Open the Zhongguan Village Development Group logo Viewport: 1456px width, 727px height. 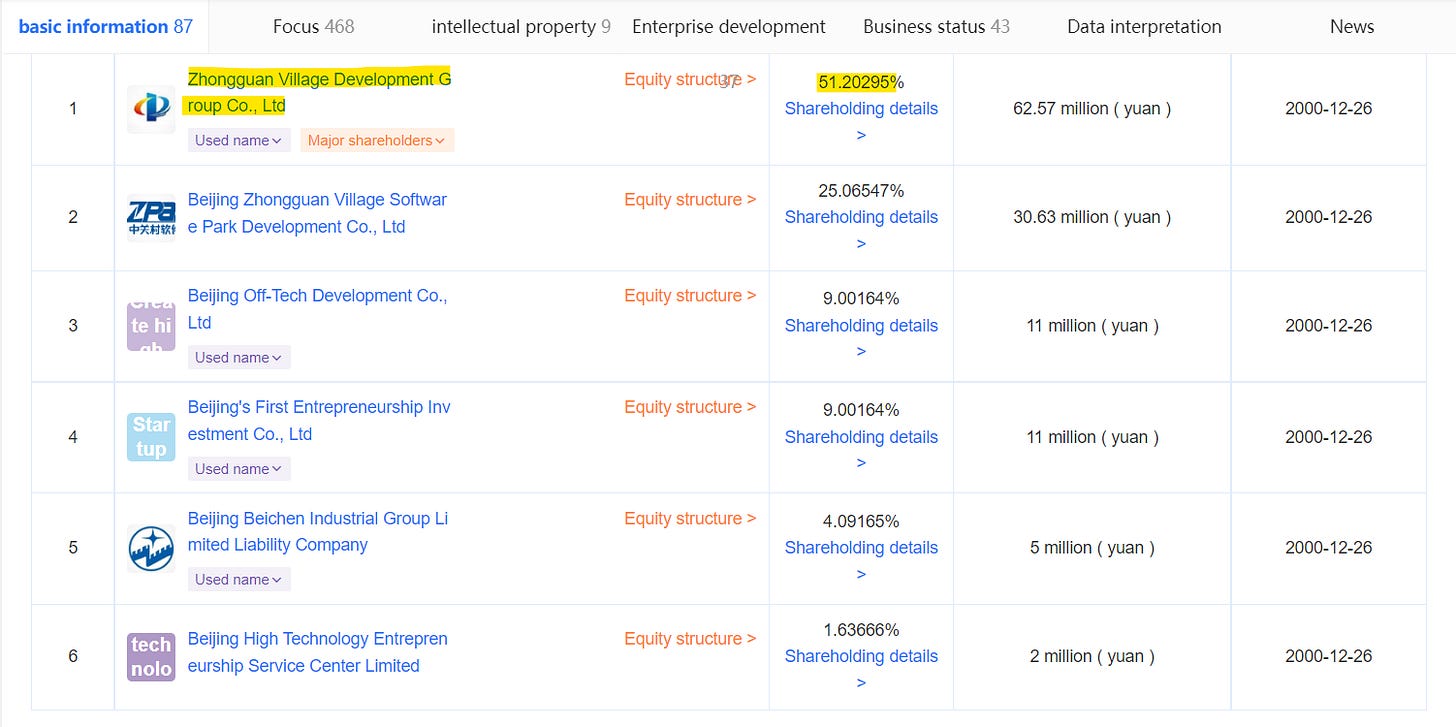coord(151,109)
